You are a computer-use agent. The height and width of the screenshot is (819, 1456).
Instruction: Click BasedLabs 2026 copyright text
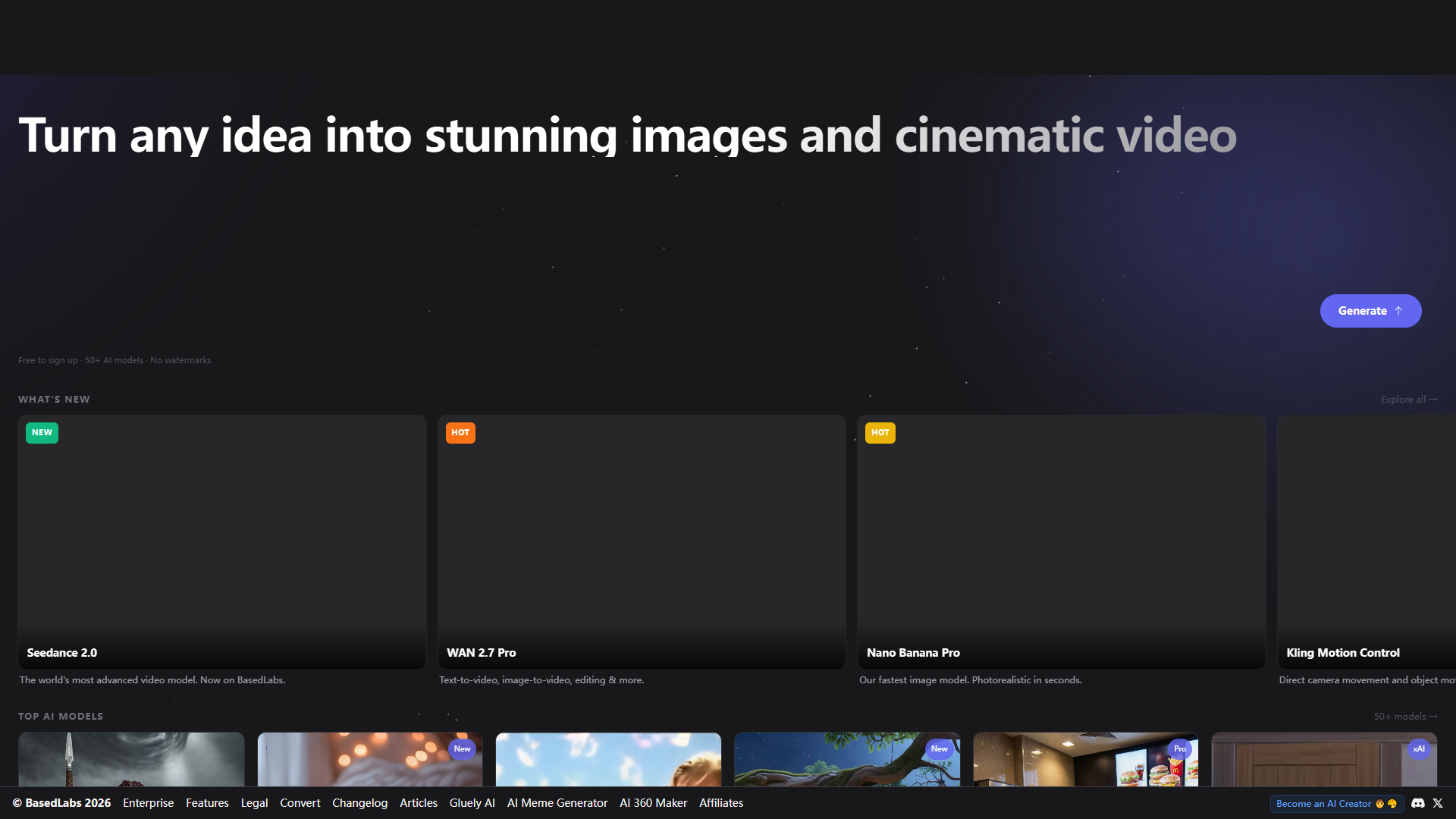(61, 803)
